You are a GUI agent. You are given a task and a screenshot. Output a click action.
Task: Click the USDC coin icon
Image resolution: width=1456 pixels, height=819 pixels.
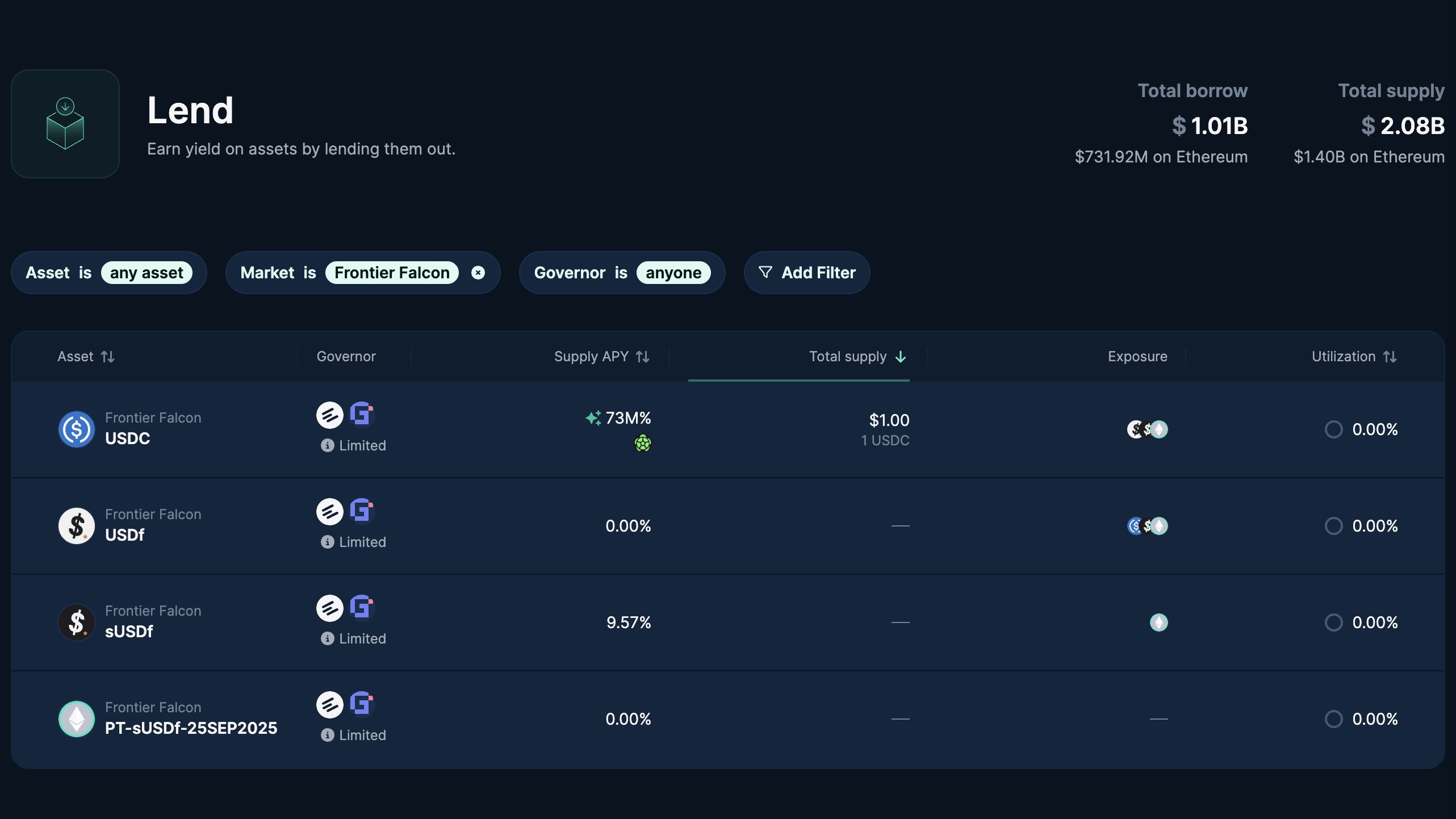[77, 429]
